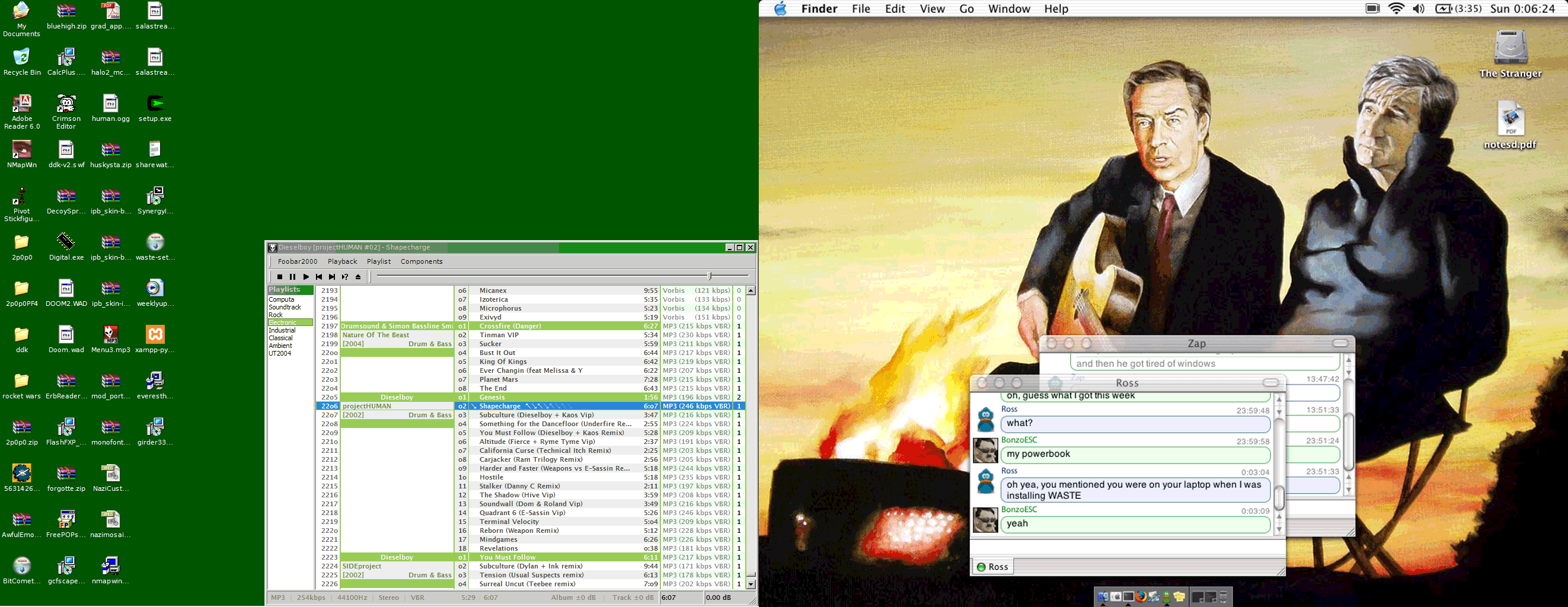
Task: Click the My Documents desktop icon
Action: point(21,20)
